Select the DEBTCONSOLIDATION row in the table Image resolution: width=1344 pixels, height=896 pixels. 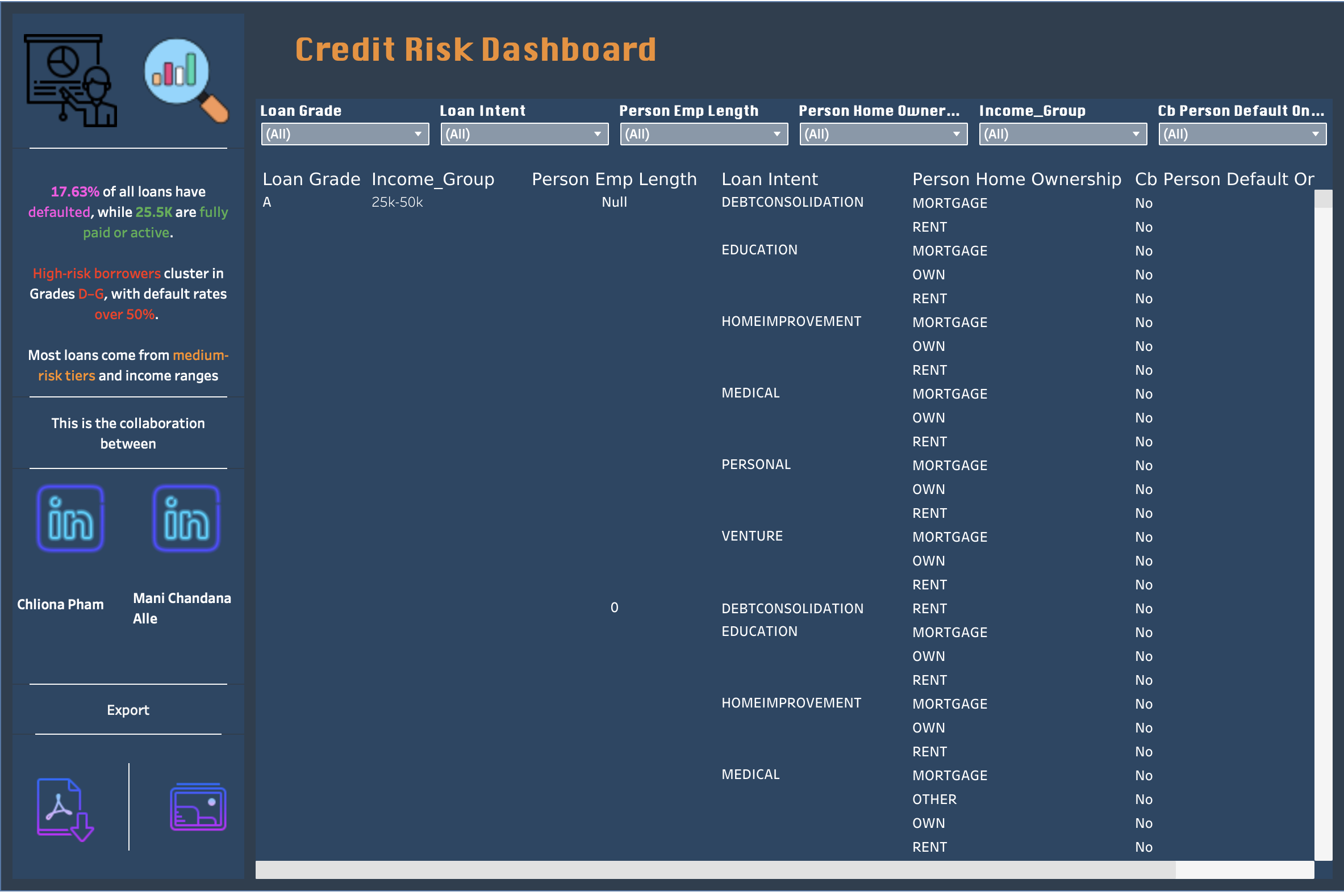point(792,202)
